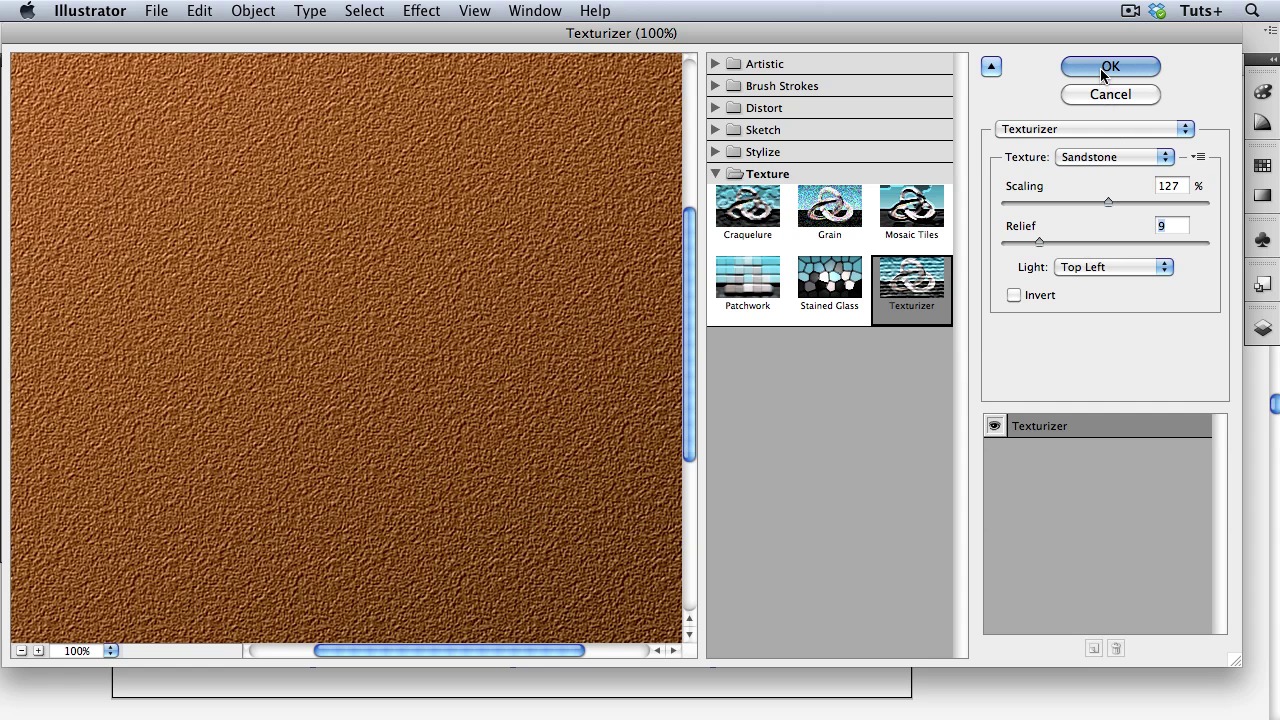Image resolution: width=1280 pixels, height=720 pixels.
Task: Open the Effect menu
Action: tap(421, 11)
